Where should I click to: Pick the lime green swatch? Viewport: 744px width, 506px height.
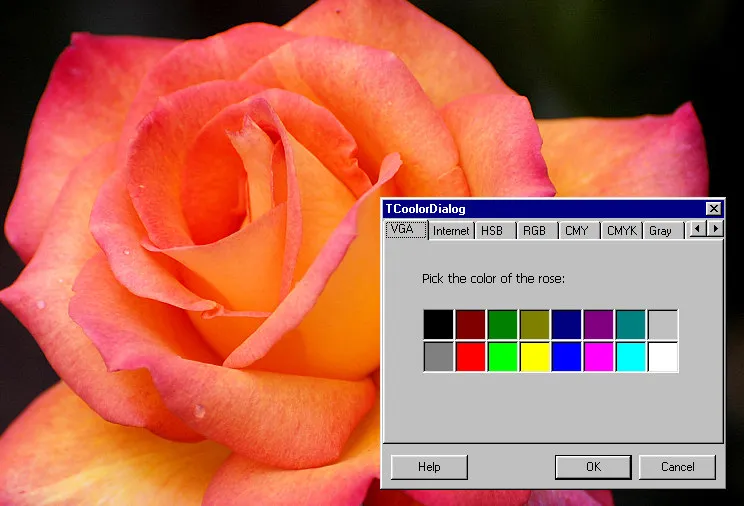(x=502, y=357)
